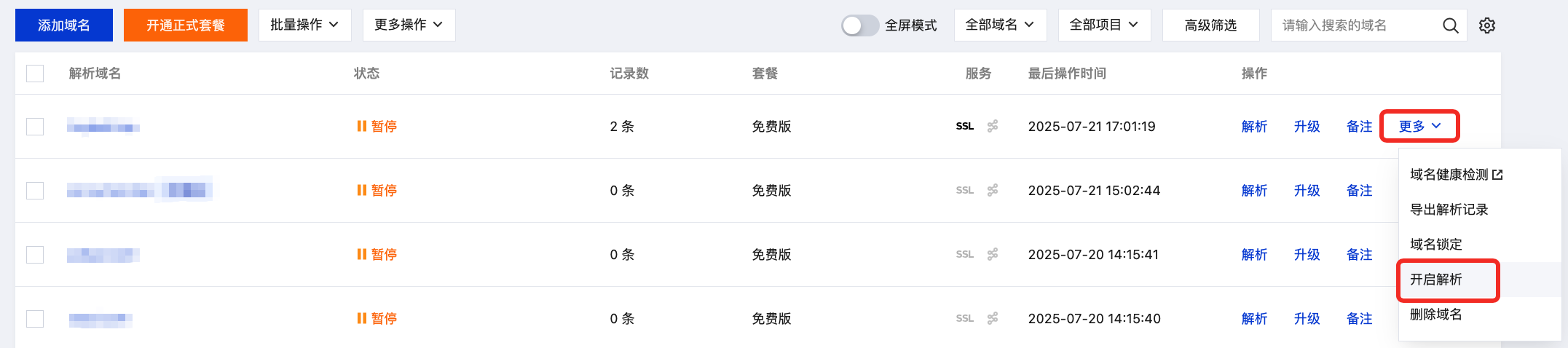Choose 删除域名 in the dropdown menu
The height and width of the screenshot is (348, 1568).
[1436, 315]
